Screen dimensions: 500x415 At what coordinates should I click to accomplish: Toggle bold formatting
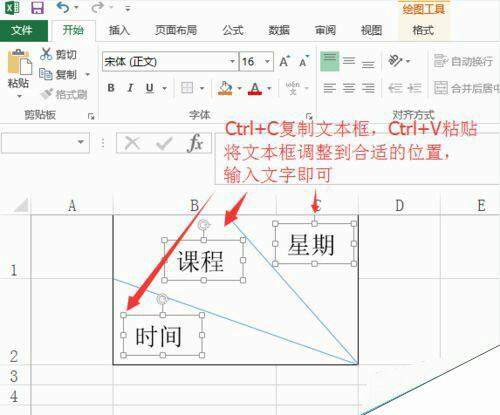click(111, 88)
